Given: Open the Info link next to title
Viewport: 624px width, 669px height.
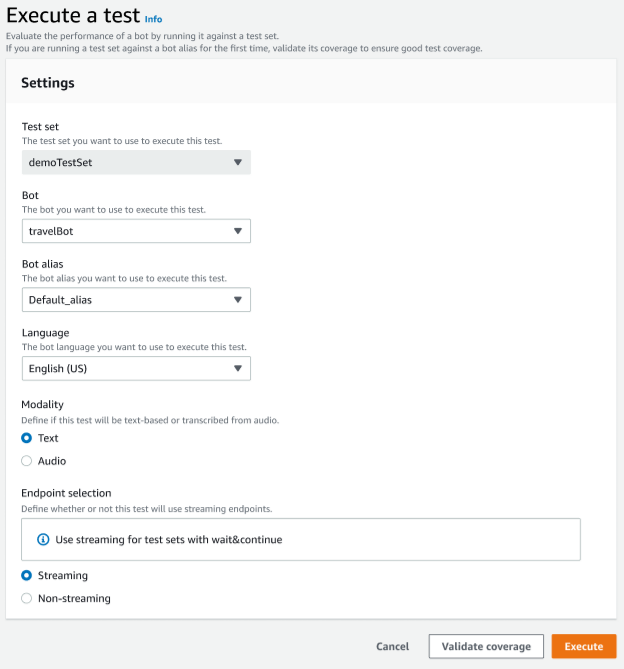Looking at the screenshot, I should pyautogui.click(x=153, y=19).
